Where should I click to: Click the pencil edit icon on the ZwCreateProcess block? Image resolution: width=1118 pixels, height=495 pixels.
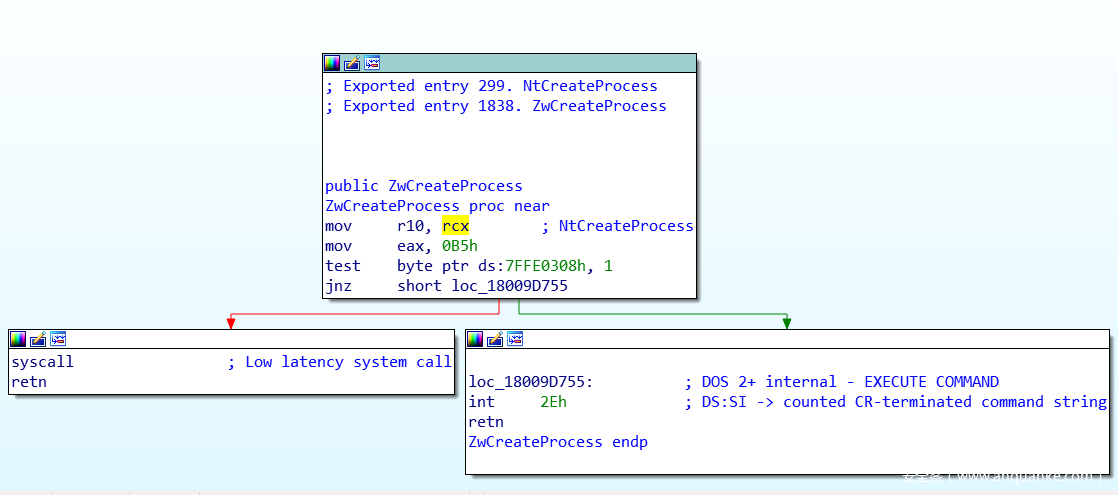tap(352, 63)
